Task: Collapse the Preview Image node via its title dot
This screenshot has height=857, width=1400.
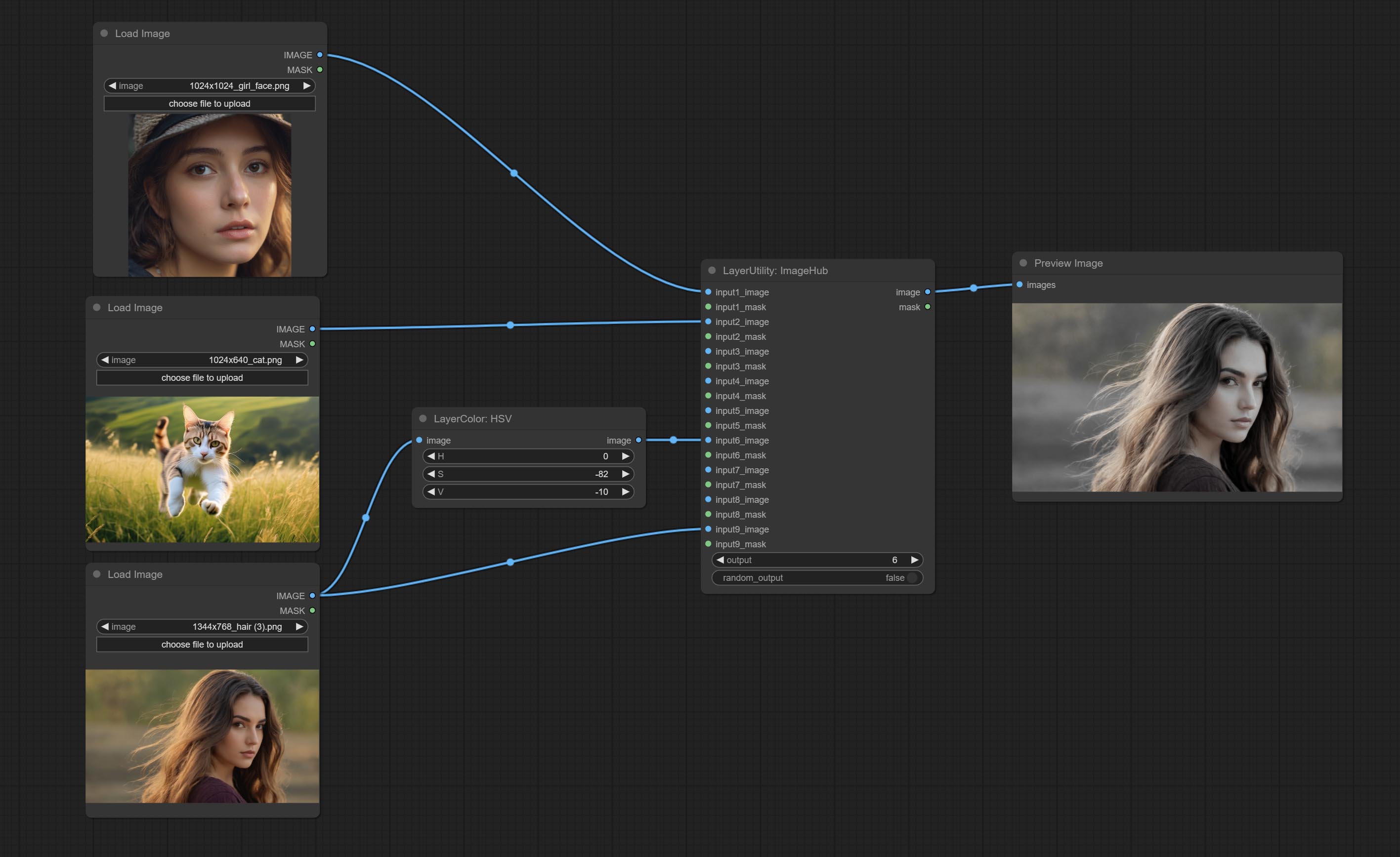Action: tap(1023, 263)
